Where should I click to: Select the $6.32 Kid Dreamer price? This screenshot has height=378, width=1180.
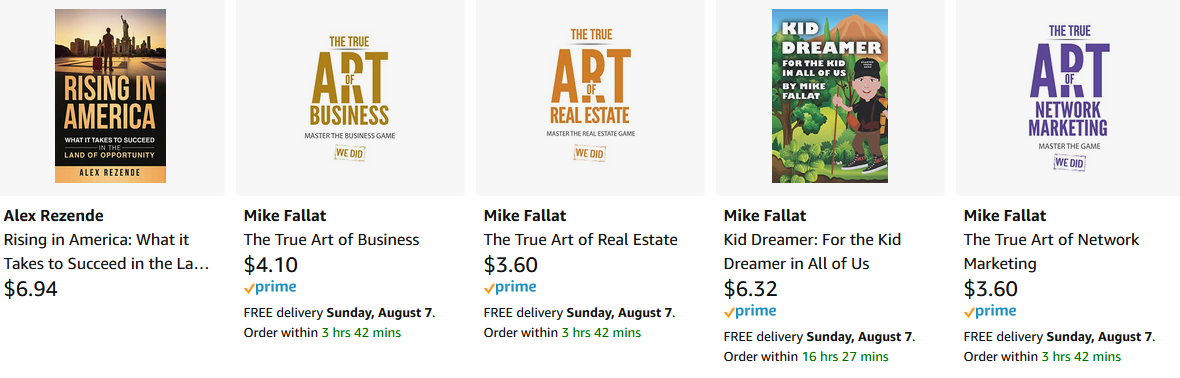click(751, 288)
